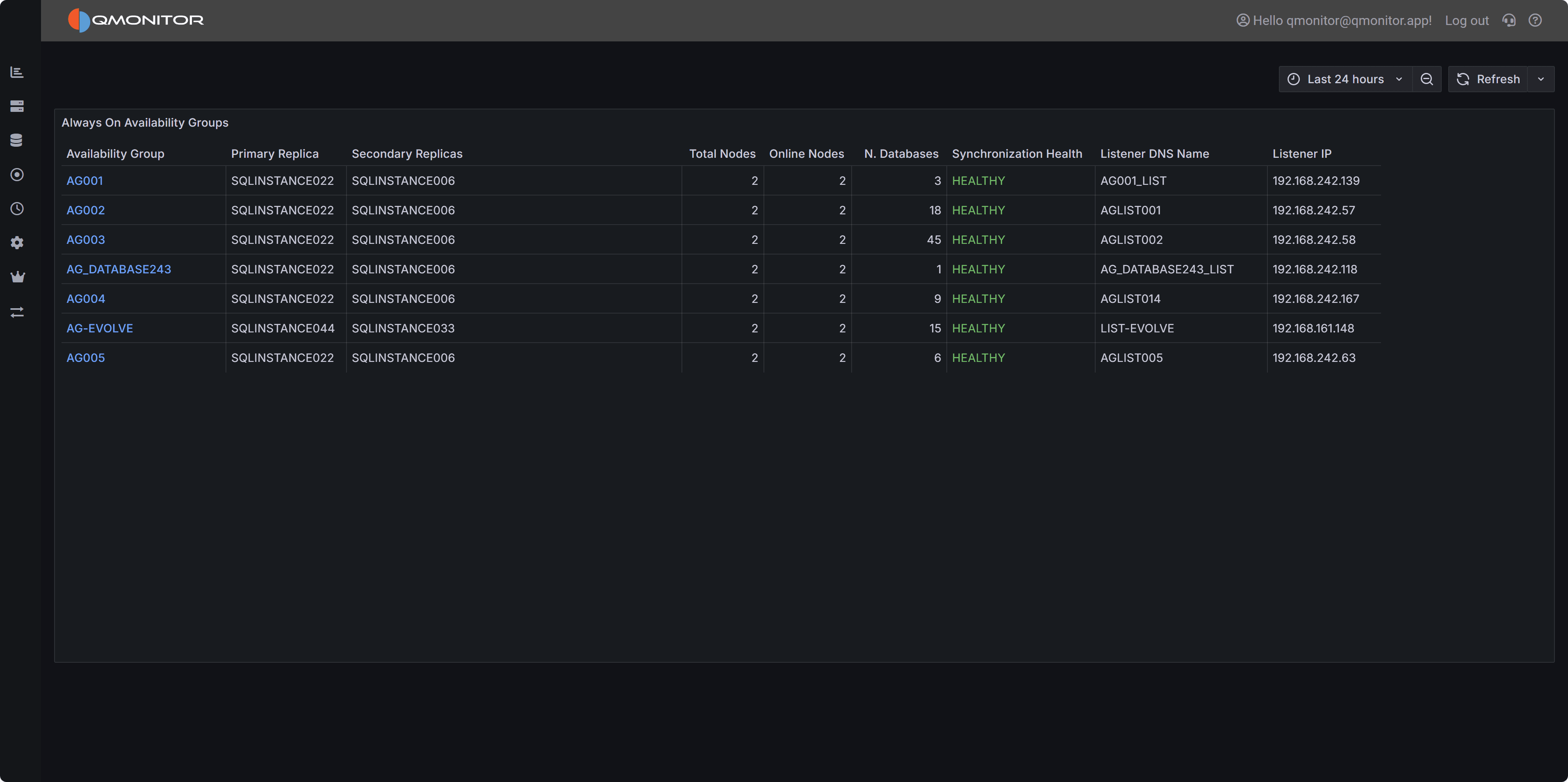
Task: Click the Log out link
Action: [x=1466, y=20]
